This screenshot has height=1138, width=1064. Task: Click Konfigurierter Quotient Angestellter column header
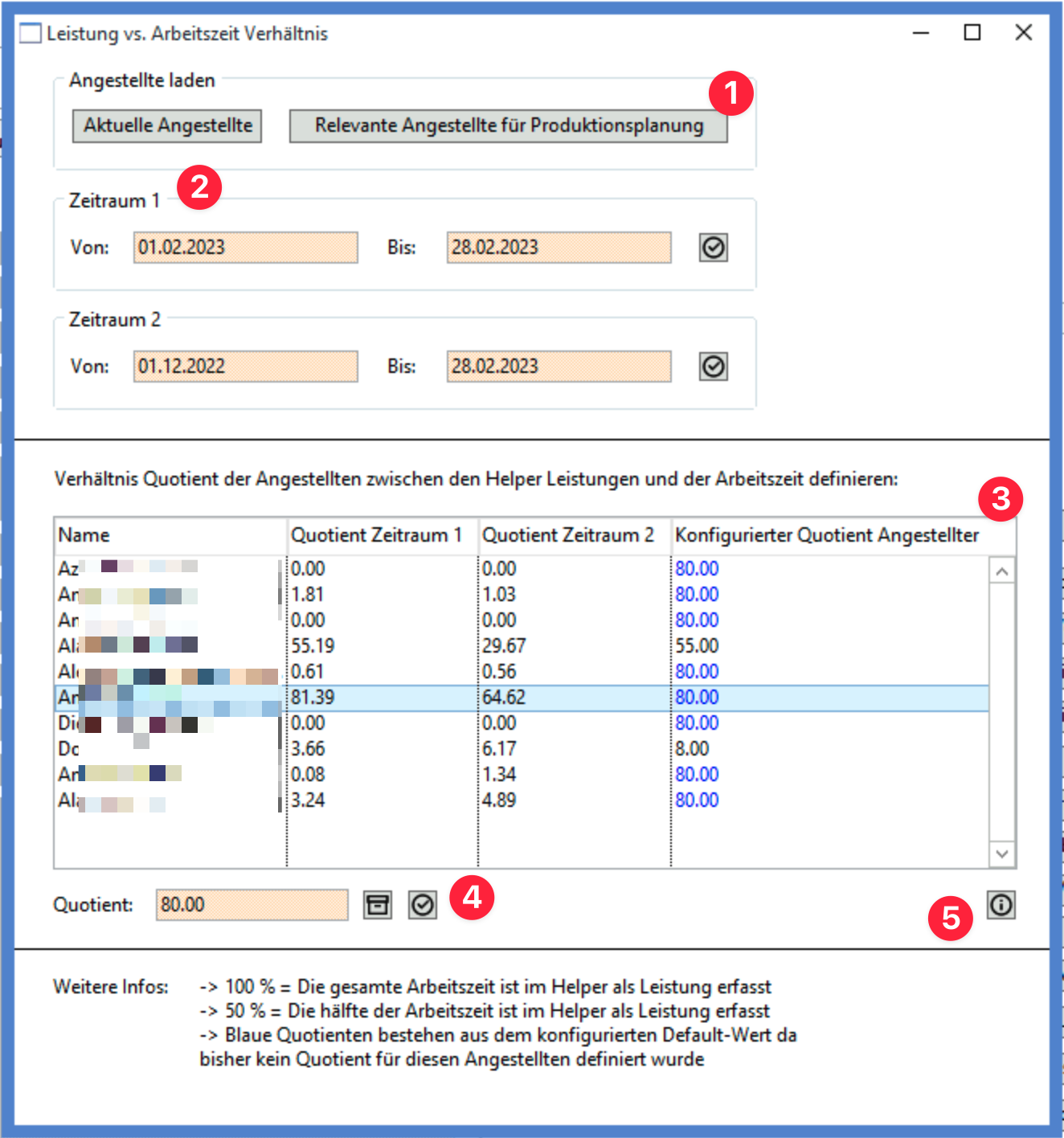coord(828,535)
